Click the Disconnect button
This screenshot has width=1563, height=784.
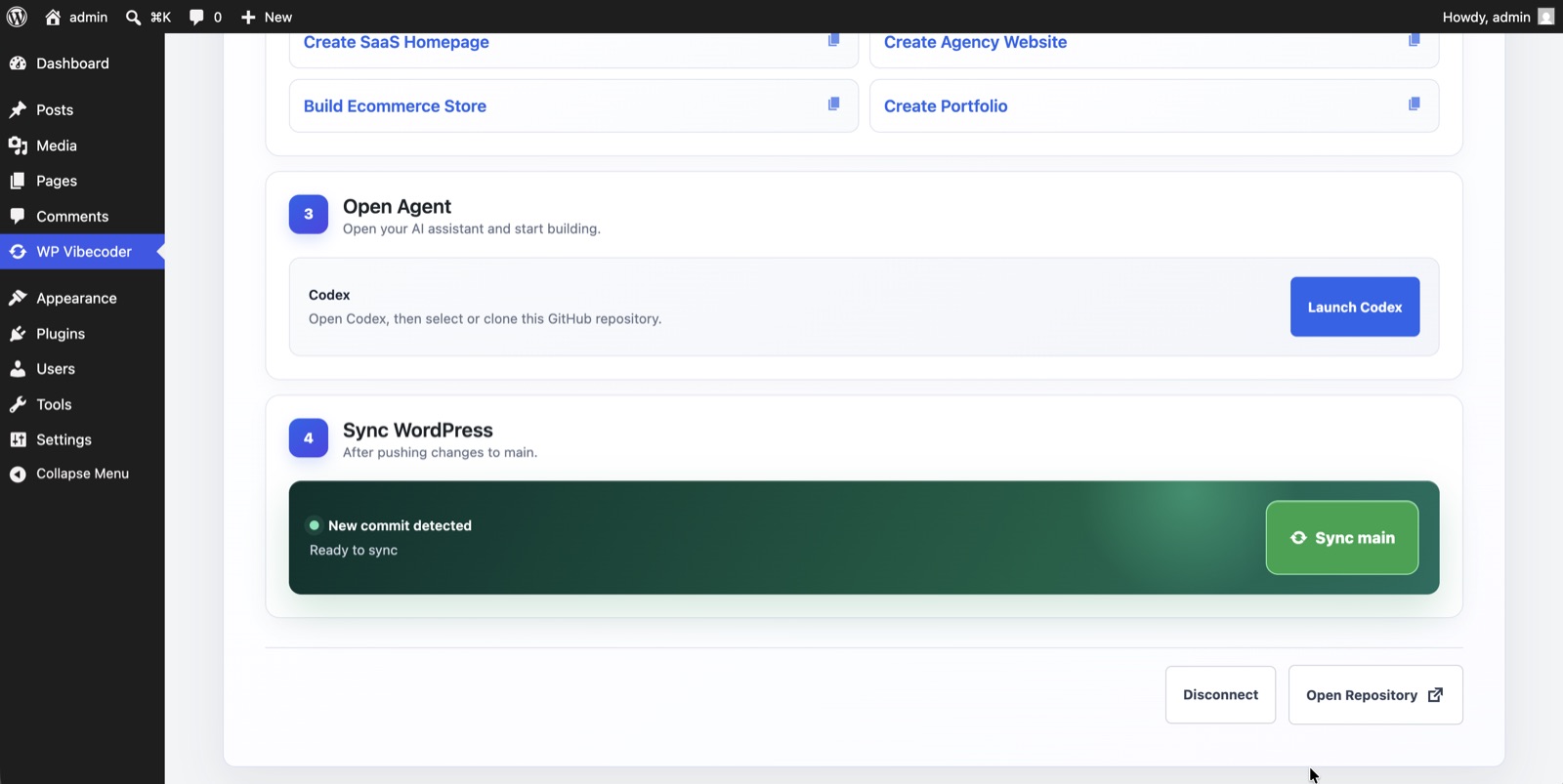[x=1220, y=695]
